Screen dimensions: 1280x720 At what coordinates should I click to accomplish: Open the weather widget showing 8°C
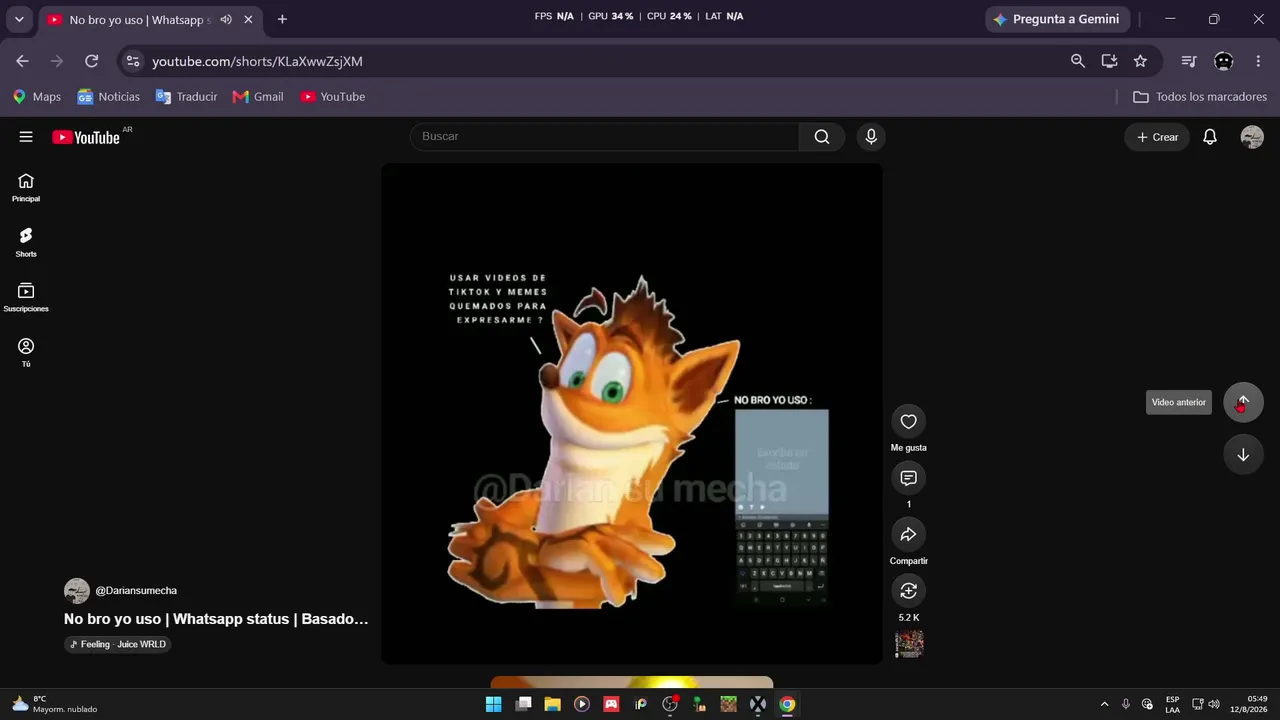55,704
